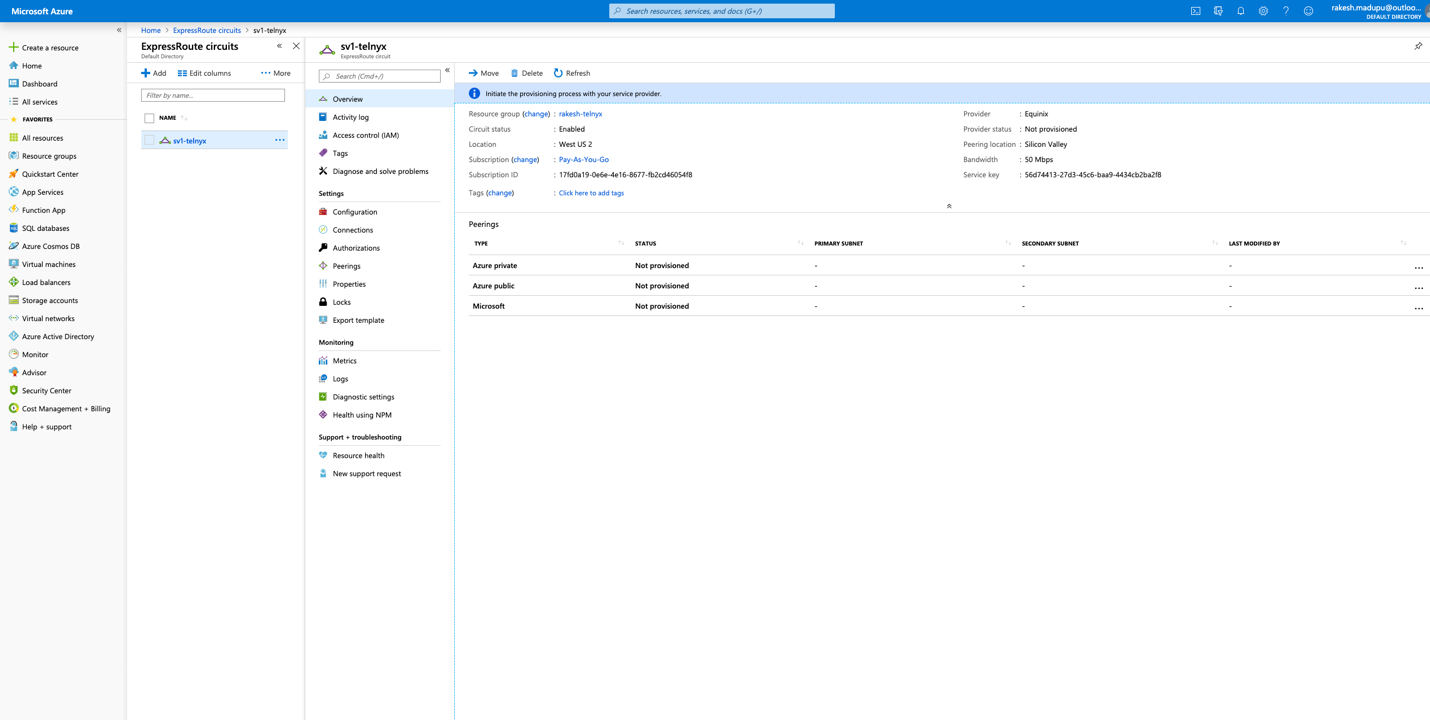Tick the select-all NAME checkbox
This screenshot has width=1430, height=720.
[149, 118]
